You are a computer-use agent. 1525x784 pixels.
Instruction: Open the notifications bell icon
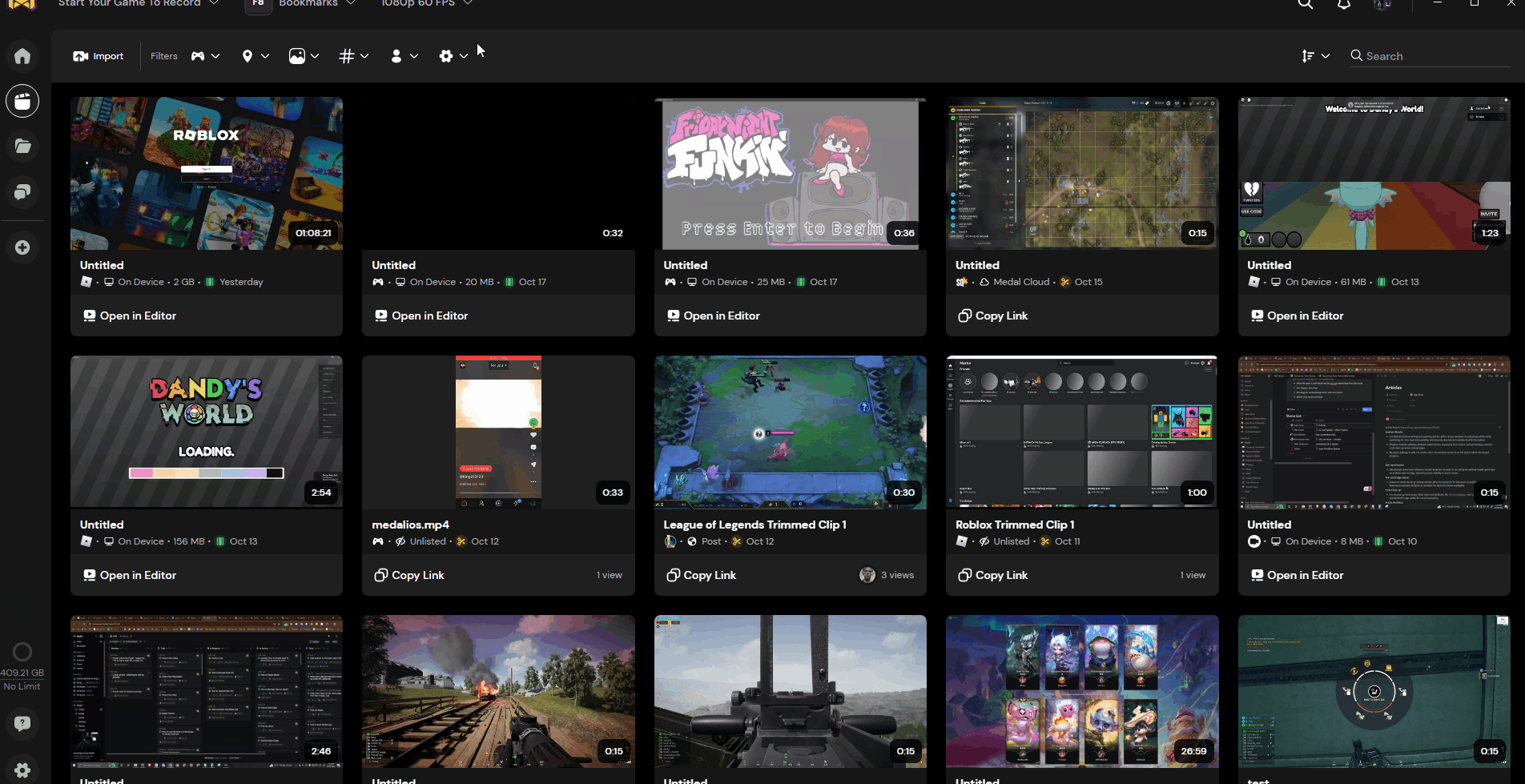tap(1344, 4)
